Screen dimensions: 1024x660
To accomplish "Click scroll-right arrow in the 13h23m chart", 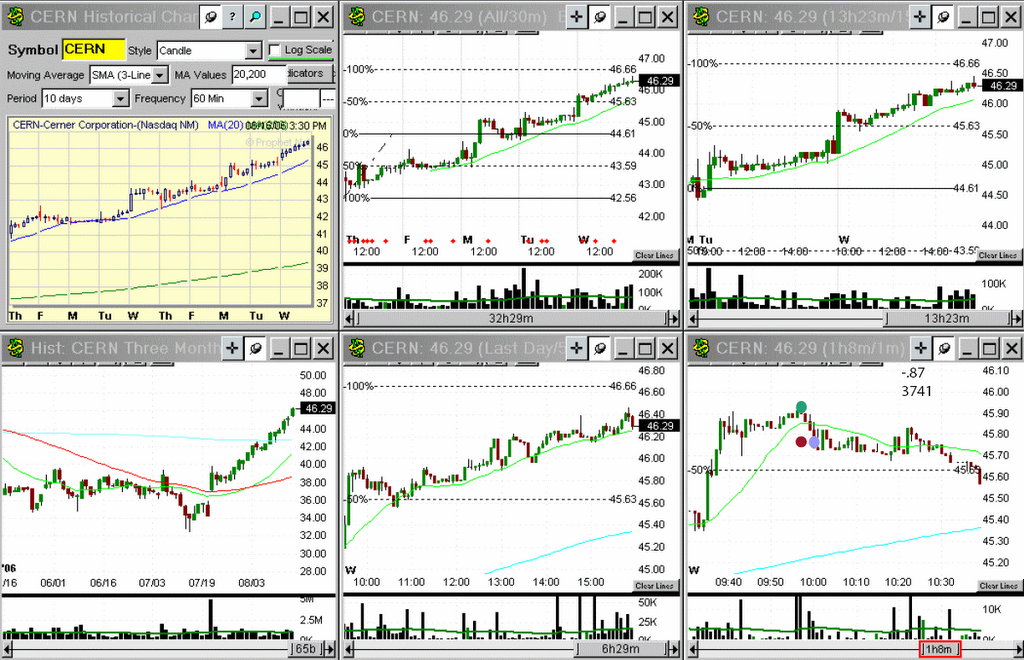I will coord(1016,319).
